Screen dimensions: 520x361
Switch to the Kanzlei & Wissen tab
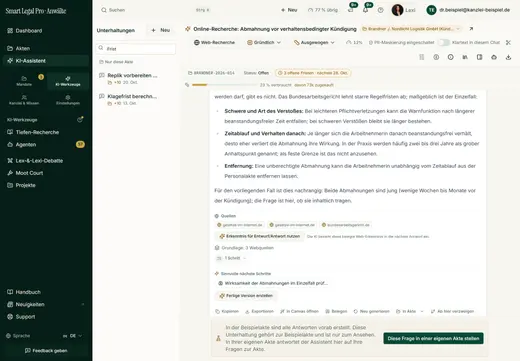point(24,100)
